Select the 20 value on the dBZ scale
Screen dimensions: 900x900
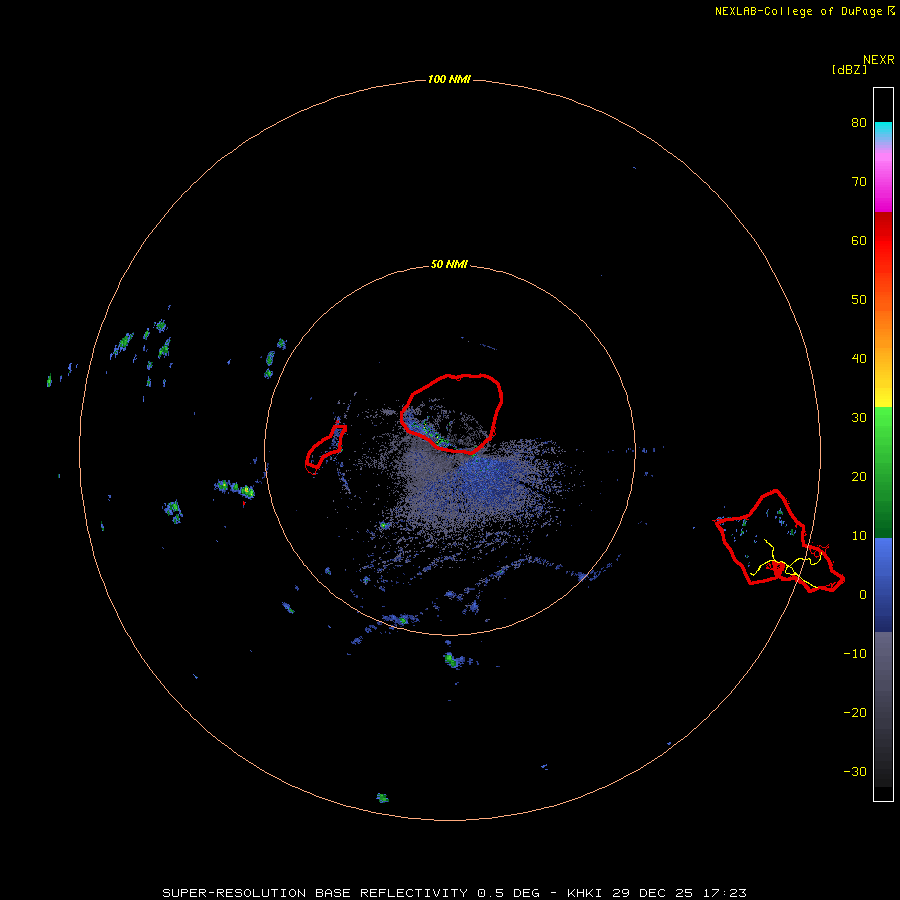tap(859, 477)
